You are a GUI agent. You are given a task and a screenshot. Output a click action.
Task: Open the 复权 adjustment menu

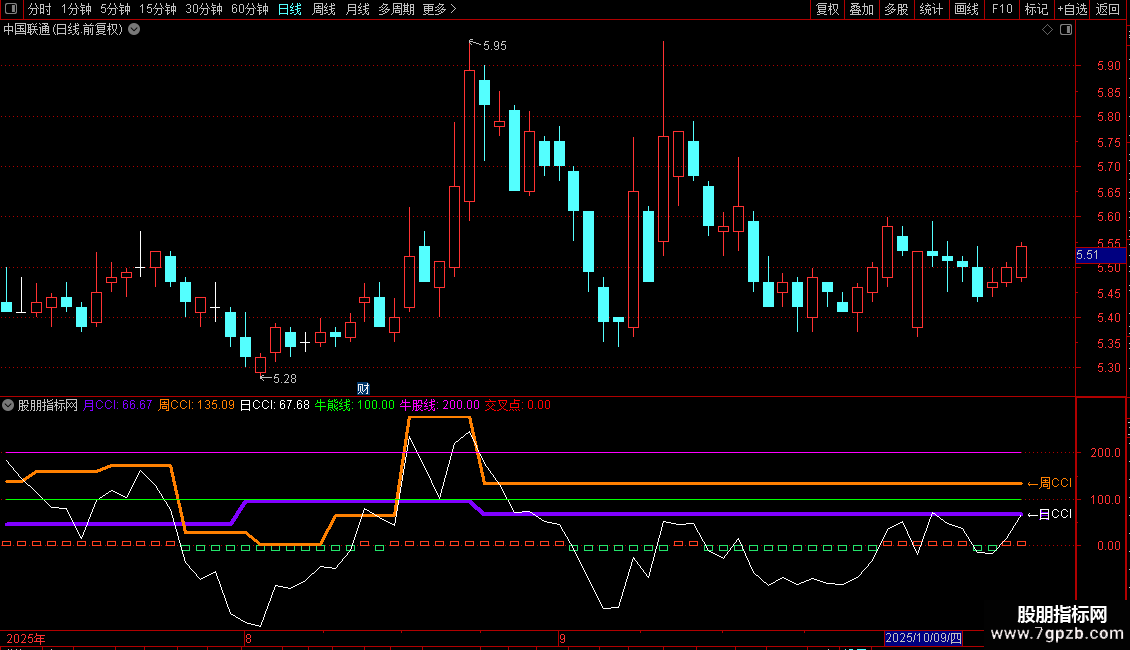pyautogui.click(x=827, y=9)
